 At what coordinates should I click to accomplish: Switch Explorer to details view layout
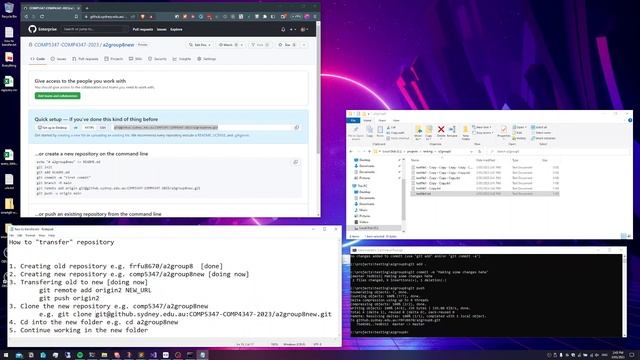tap(623, 236)
